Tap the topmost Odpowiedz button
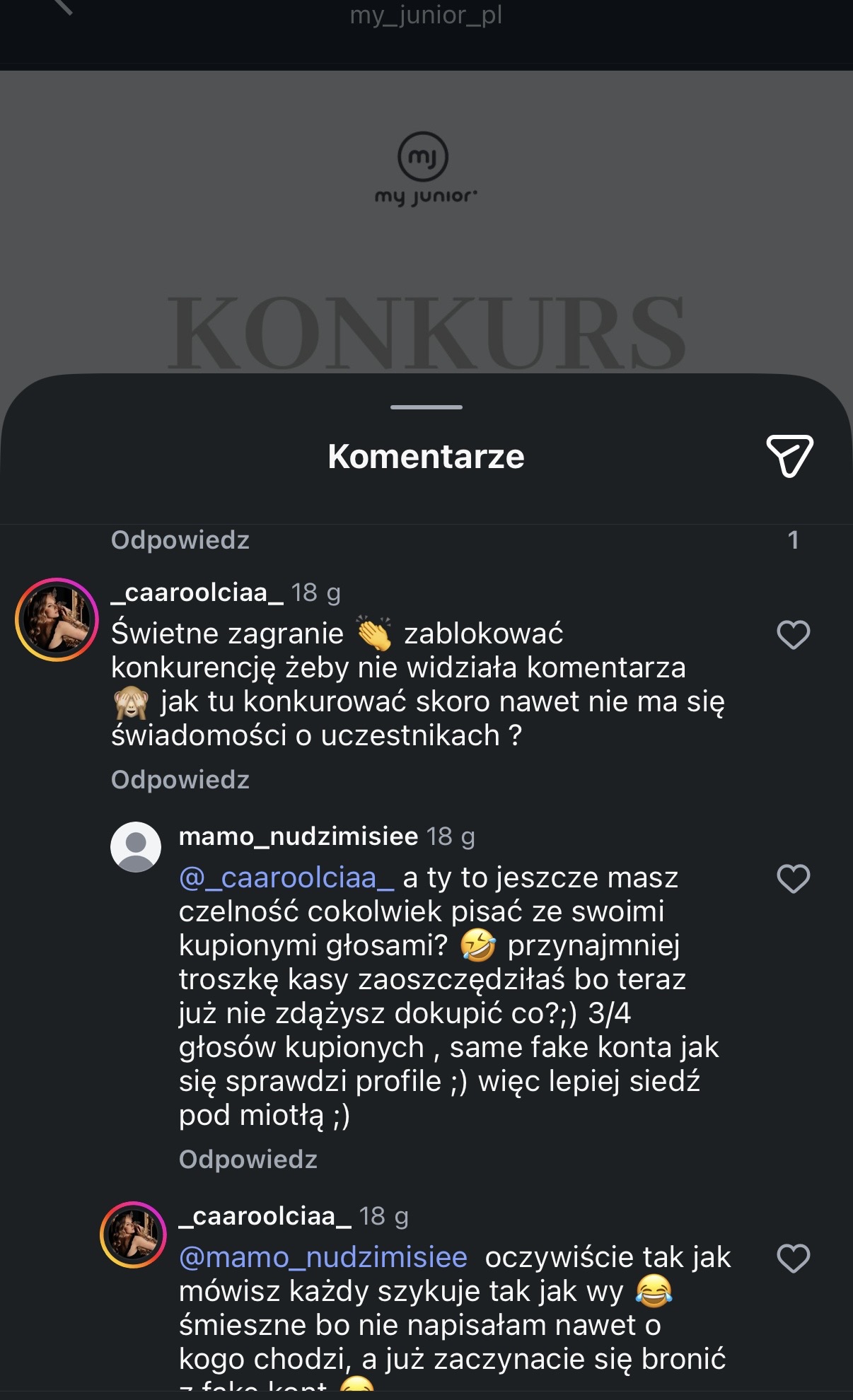Image resolution: width=853 pixels, height=1400 pixels. [x=180, y=540]
